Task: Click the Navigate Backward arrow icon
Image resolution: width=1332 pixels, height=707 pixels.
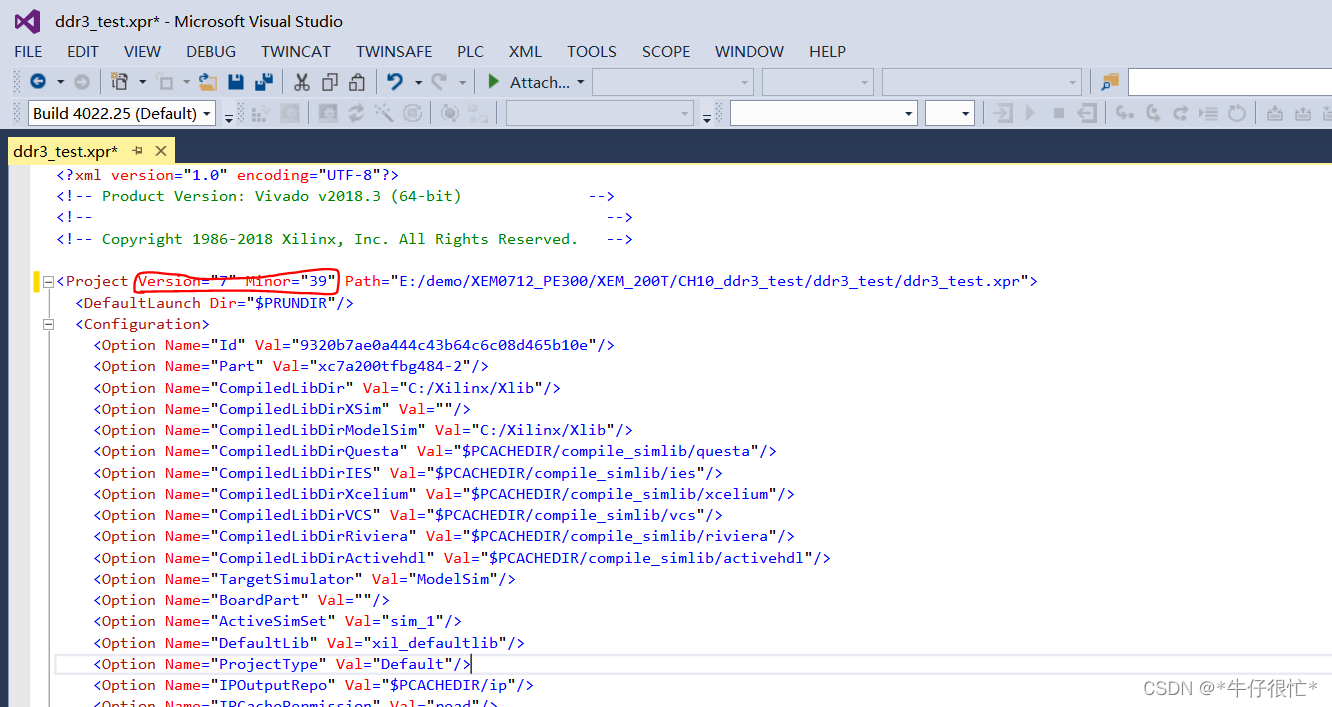Action: pyautogui.click(x=38, y=82)
